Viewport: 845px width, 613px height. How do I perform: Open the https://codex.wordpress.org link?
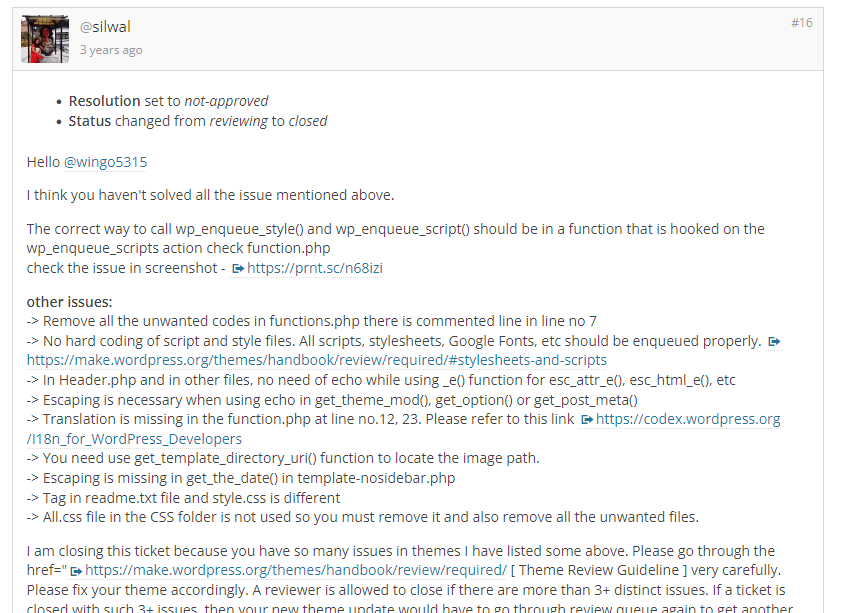(688, 419)
